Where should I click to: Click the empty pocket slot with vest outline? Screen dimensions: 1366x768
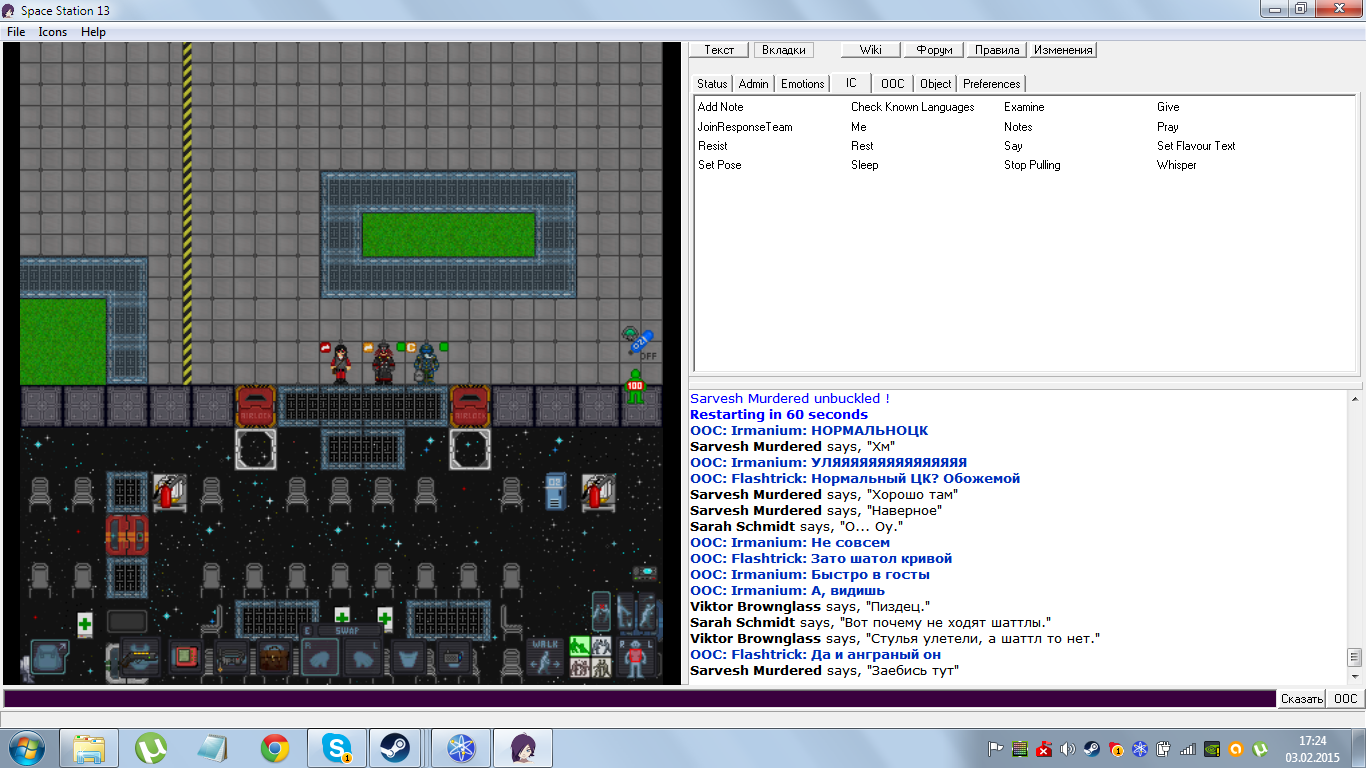pyautogui.click(x=408, y=656)
